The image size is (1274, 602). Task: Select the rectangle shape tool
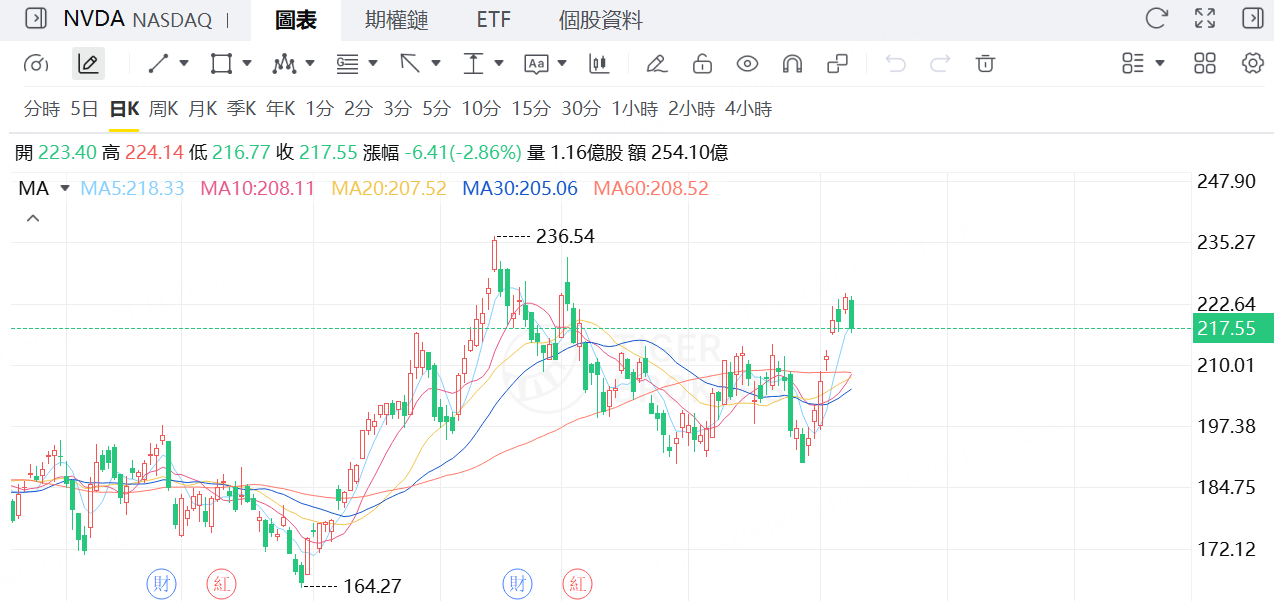pyautogui.click(x=221, y=64)
